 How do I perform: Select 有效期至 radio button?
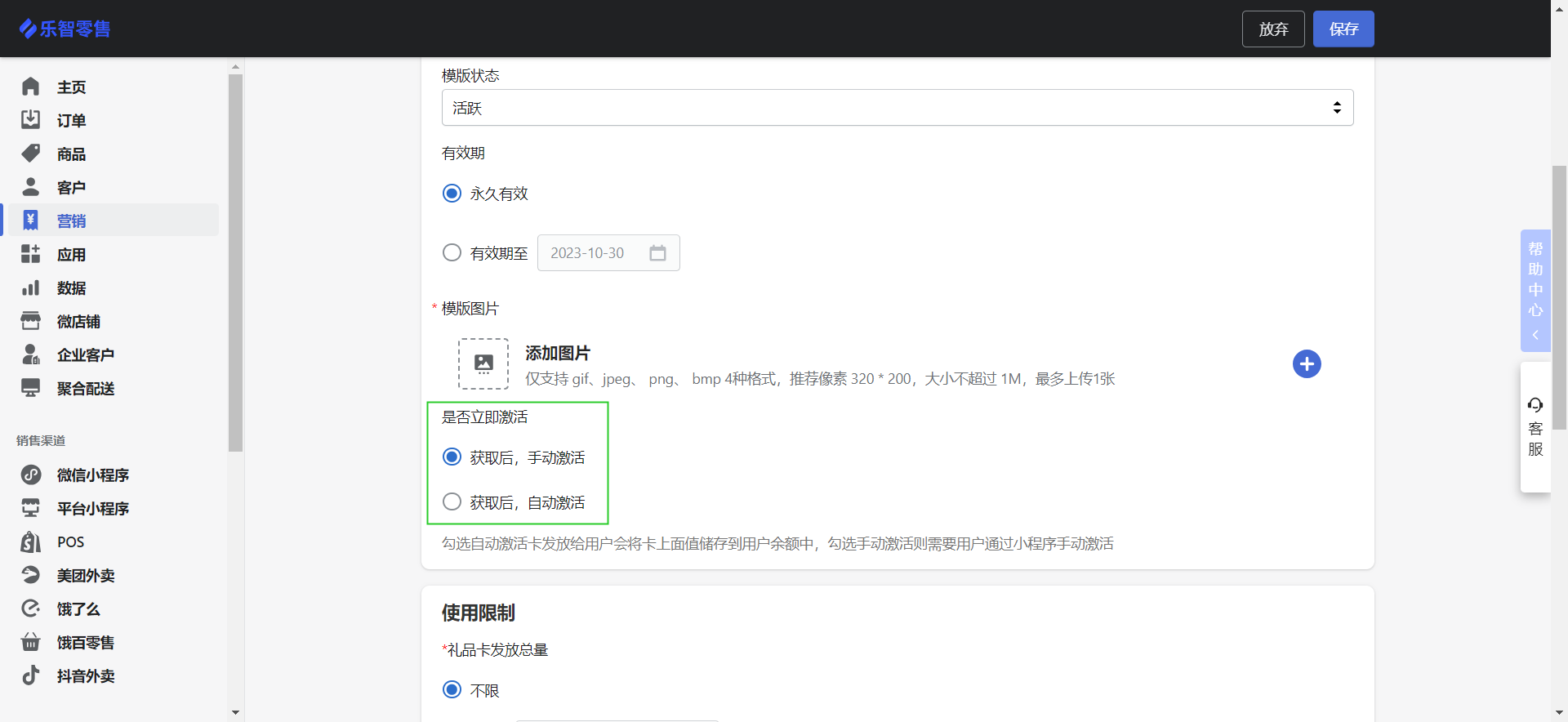[x=452, y=252]
